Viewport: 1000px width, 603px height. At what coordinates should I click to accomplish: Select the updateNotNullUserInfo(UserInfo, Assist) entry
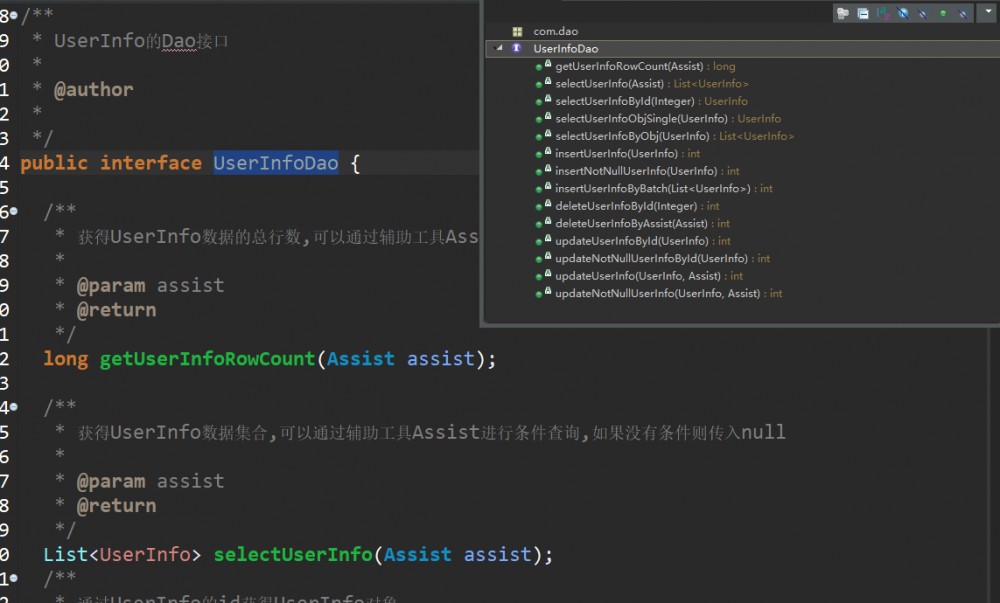tap(655, 293)
